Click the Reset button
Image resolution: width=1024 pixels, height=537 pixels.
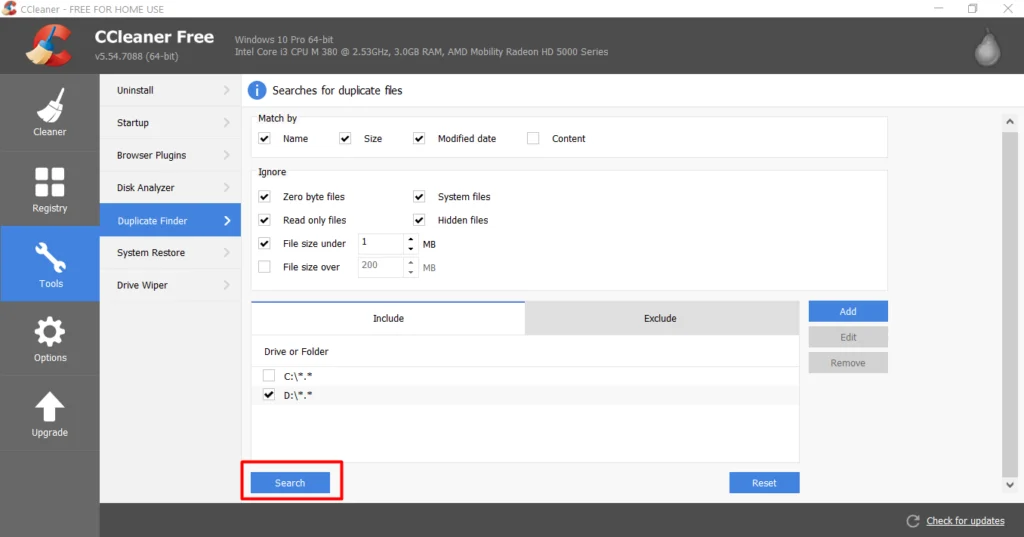tap(764, 483)
